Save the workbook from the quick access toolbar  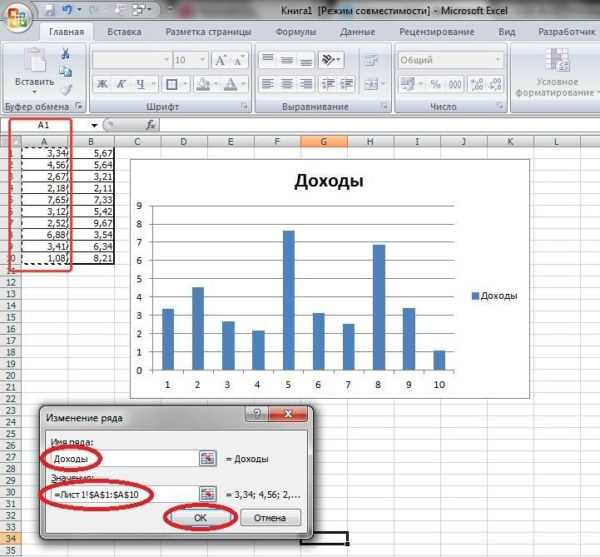(50, 10)
